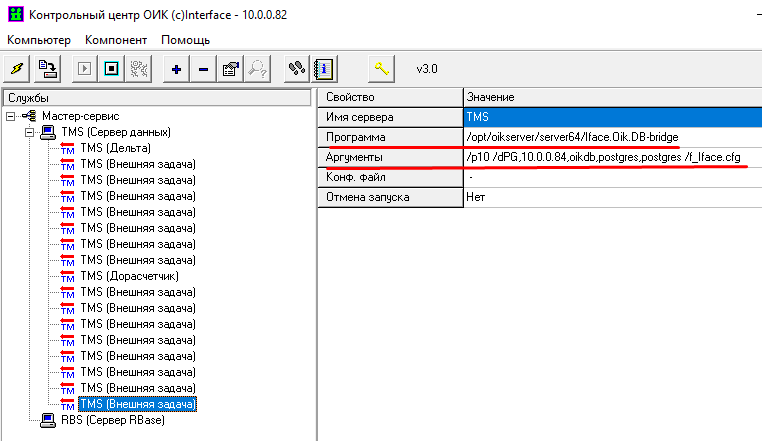Image resolution: width=762 pixels, height=441 pixels.
Task: Click the minus remove icon
Action: coord(203,69)
